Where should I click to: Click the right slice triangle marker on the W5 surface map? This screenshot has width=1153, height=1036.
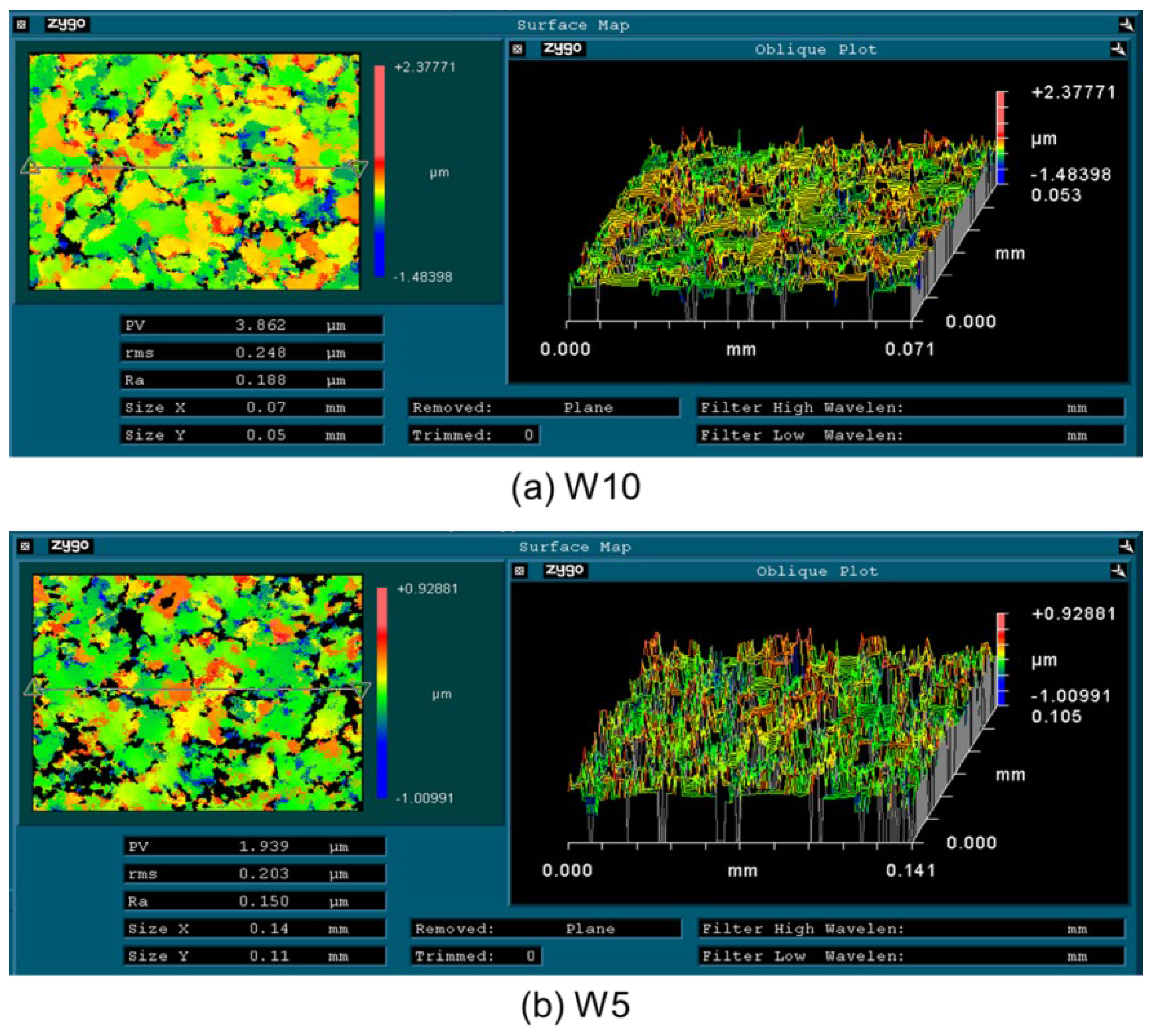pyautogui.click(x=362, y=689)
